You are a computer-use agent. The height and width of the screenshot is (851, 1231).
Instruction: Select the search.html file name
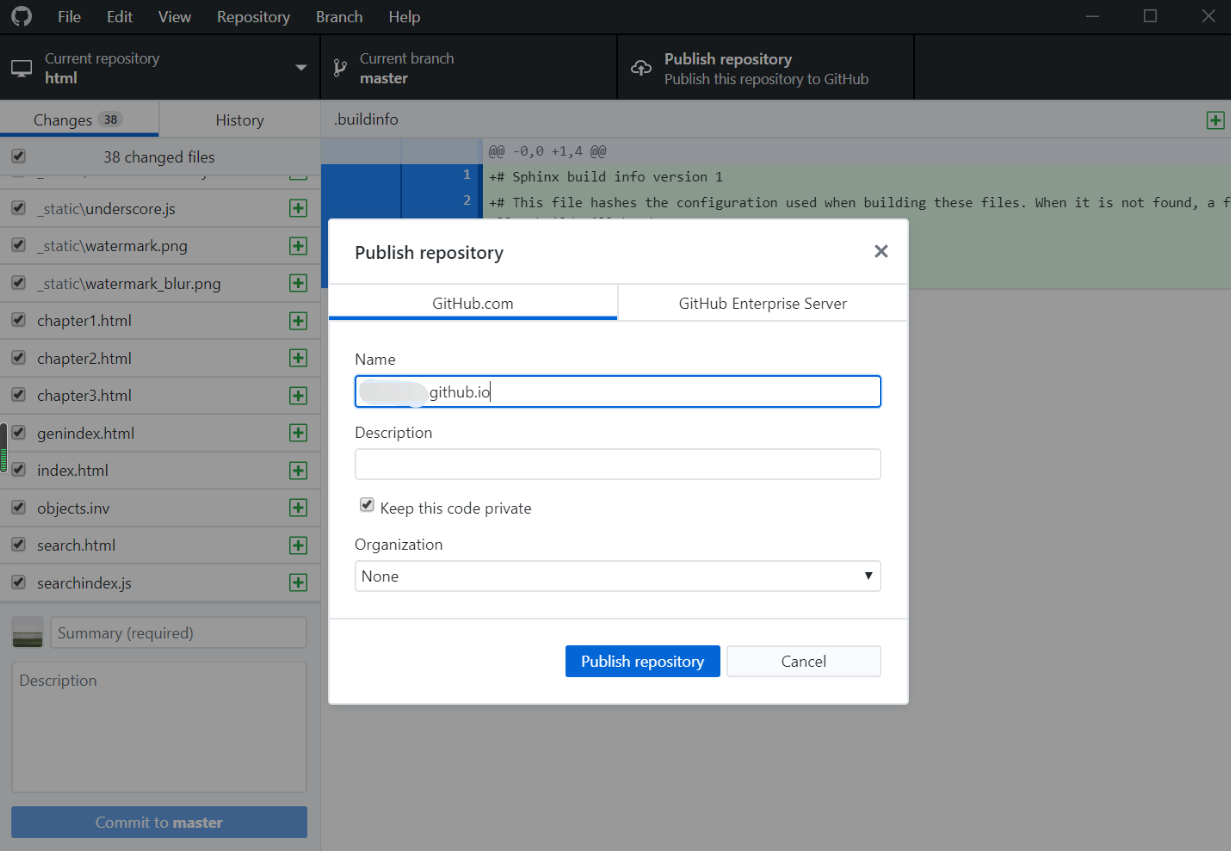pos(76,545)
